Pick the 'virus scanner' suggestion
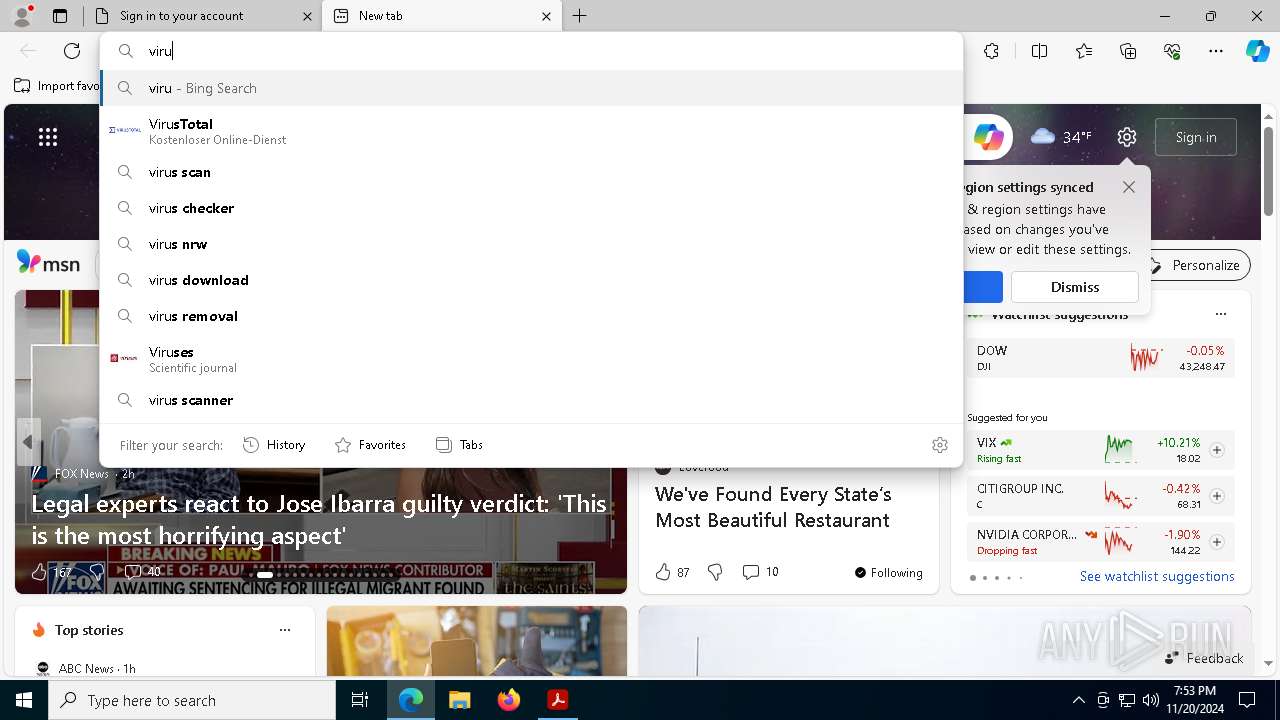Viewport: 1280px width, 720px height. click(531, 400)
